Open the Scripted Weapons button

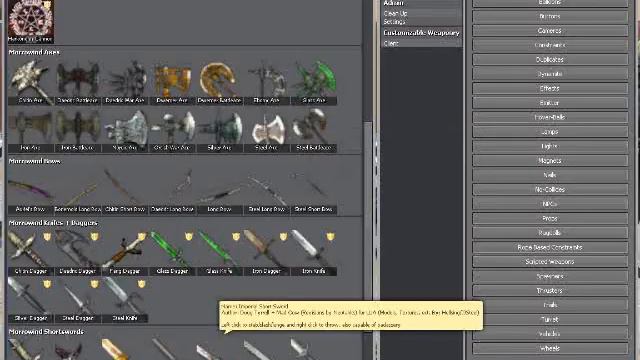(x=550, y=262)
